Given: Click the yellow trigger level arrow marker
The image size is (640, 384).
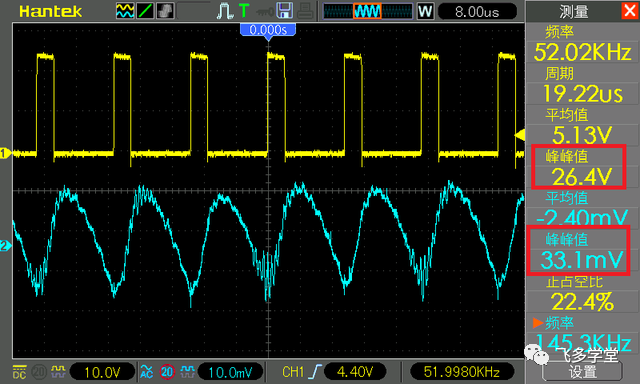Looking at the screenshot, I should click(520, 135).
